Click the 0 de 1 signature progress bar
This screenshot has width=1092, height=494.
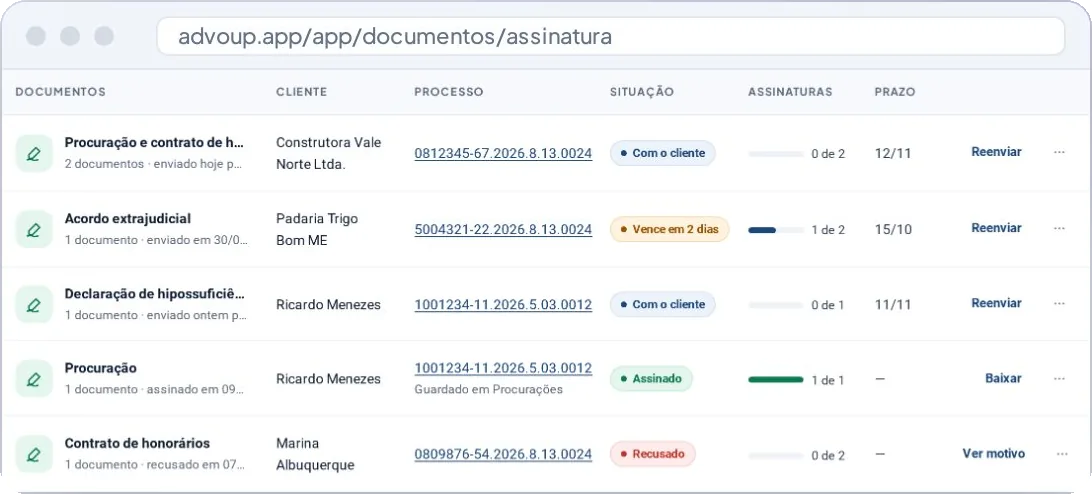tap(776, 305)
